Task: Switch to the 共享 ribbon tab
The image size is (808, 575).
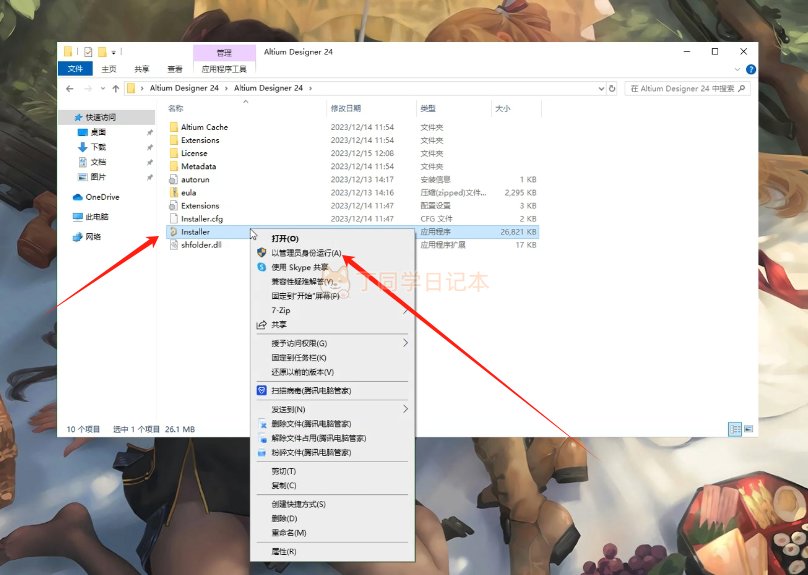Action: pos(142,69)
